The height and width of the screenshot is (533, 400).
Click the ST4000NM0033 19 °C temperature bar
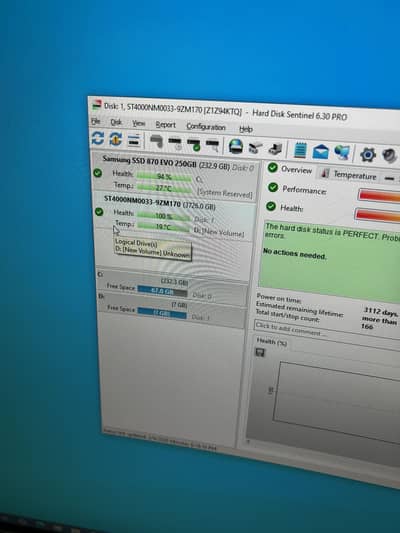[x=164, y=226]
